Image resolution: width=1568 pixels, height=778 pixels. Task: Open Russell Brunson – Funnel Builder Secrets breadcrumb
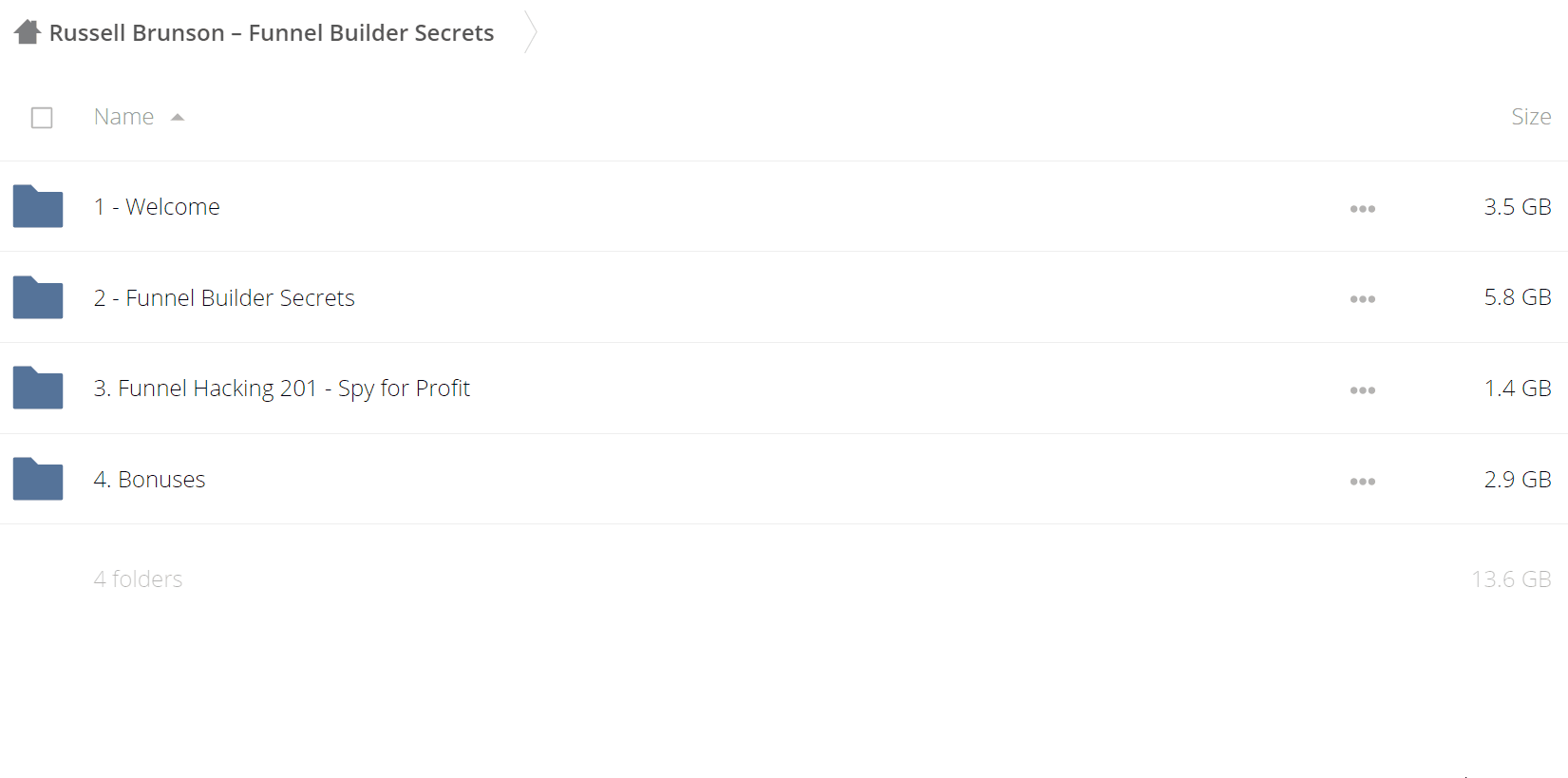coord(272,32)
